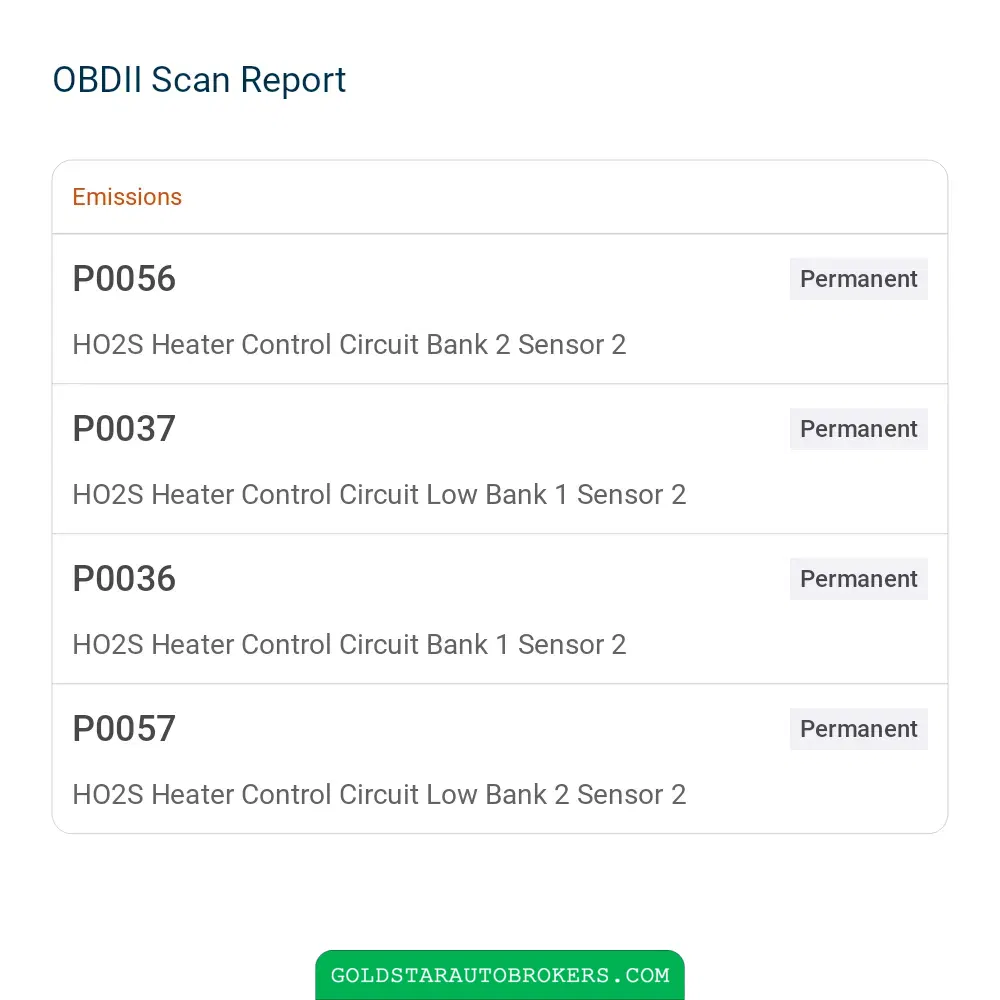Click the Permanent badge next to P0036

858,578
